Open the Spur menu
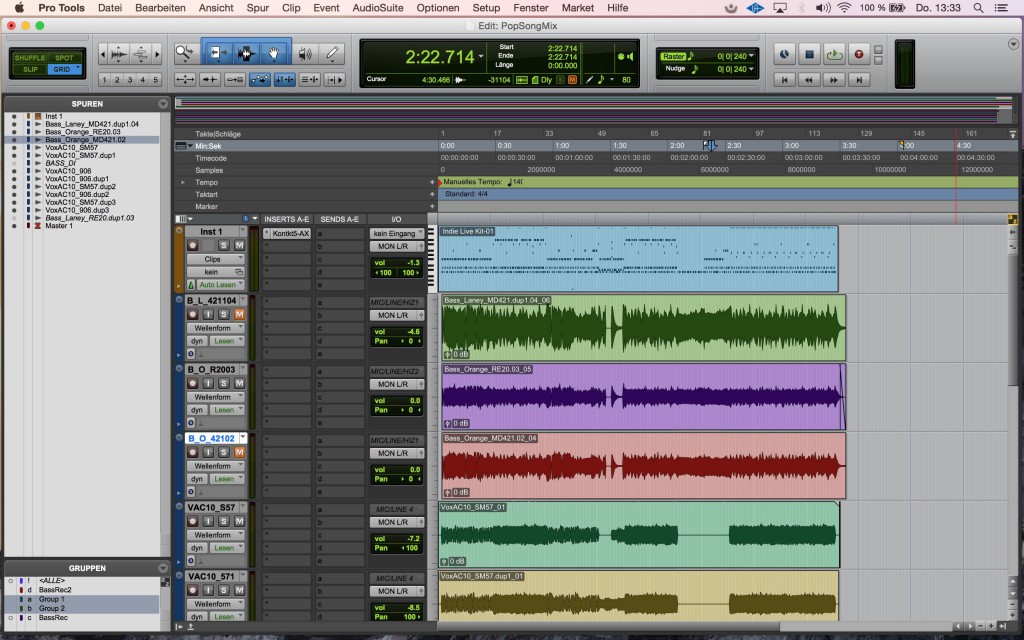 [x=257, y=8]
